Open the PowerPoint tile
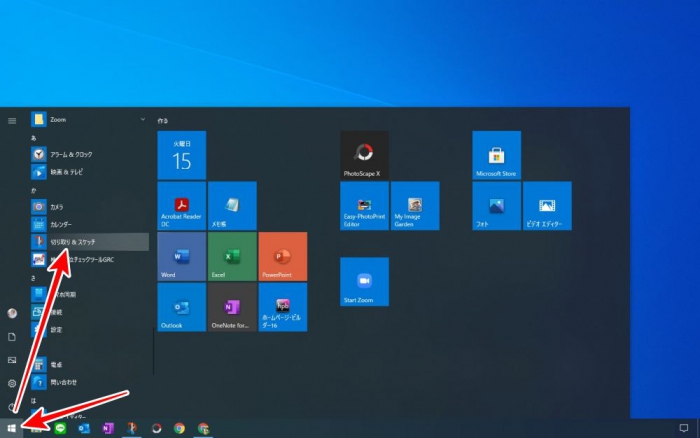Screen dimensions: 700x438 tap(283, 256)
